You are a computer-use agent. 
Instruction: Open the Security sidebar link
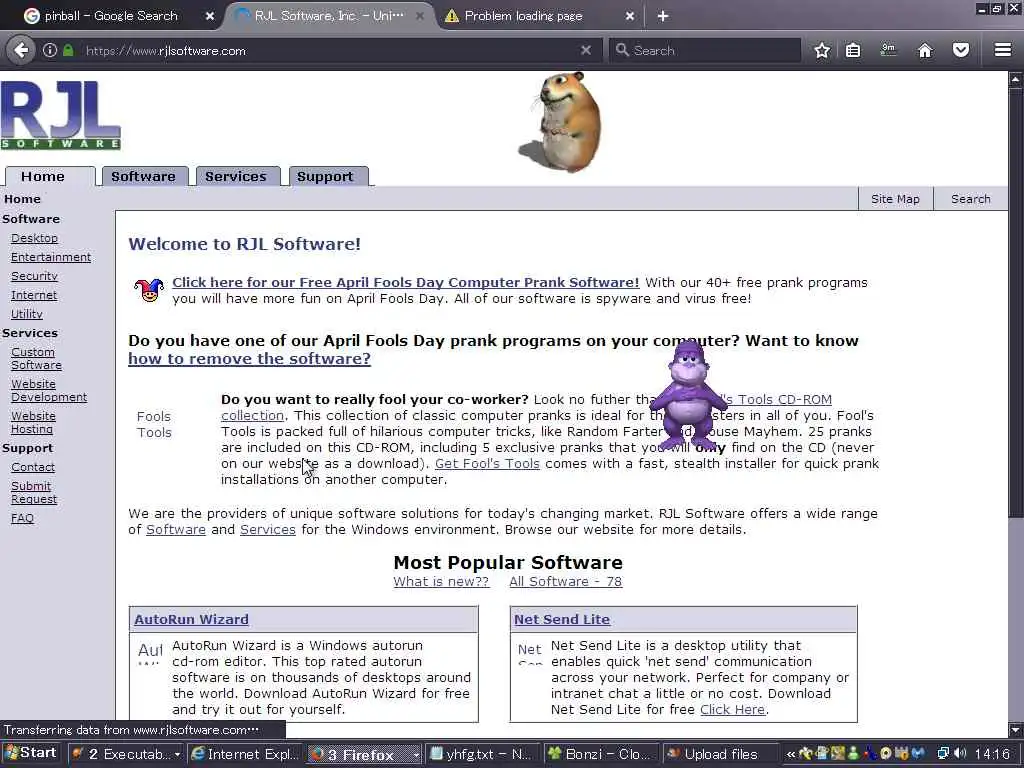pos(35,276)
